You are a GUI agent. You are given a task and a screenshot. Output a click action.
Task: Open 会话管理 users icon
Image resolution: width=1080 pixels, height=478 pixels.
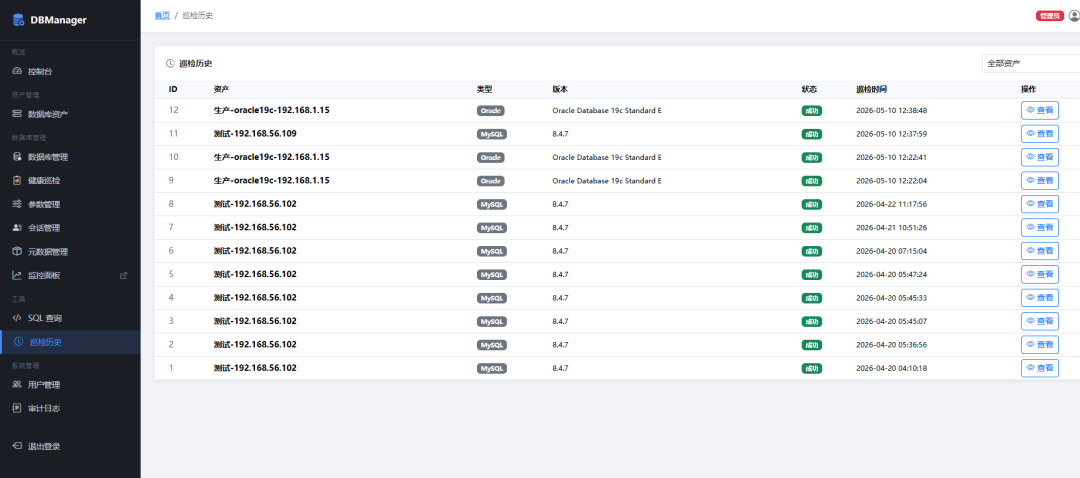click(17, 228)
